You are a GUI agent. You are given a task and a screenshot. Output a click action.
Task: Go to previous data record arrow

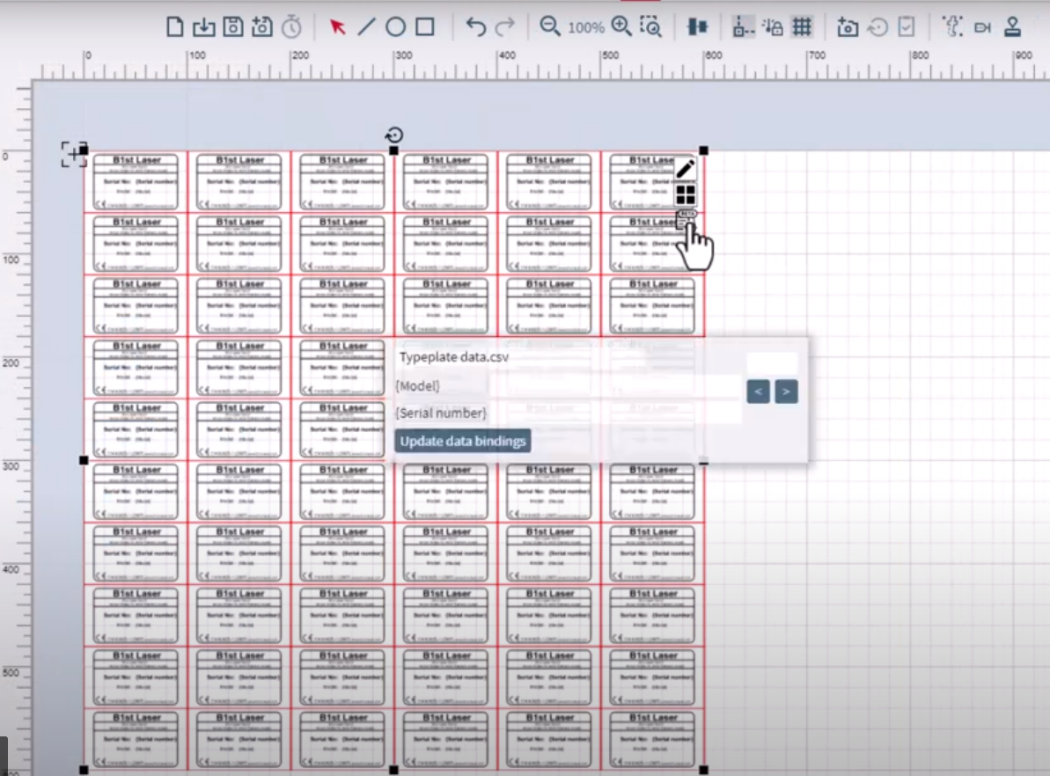tap(758, 391)
